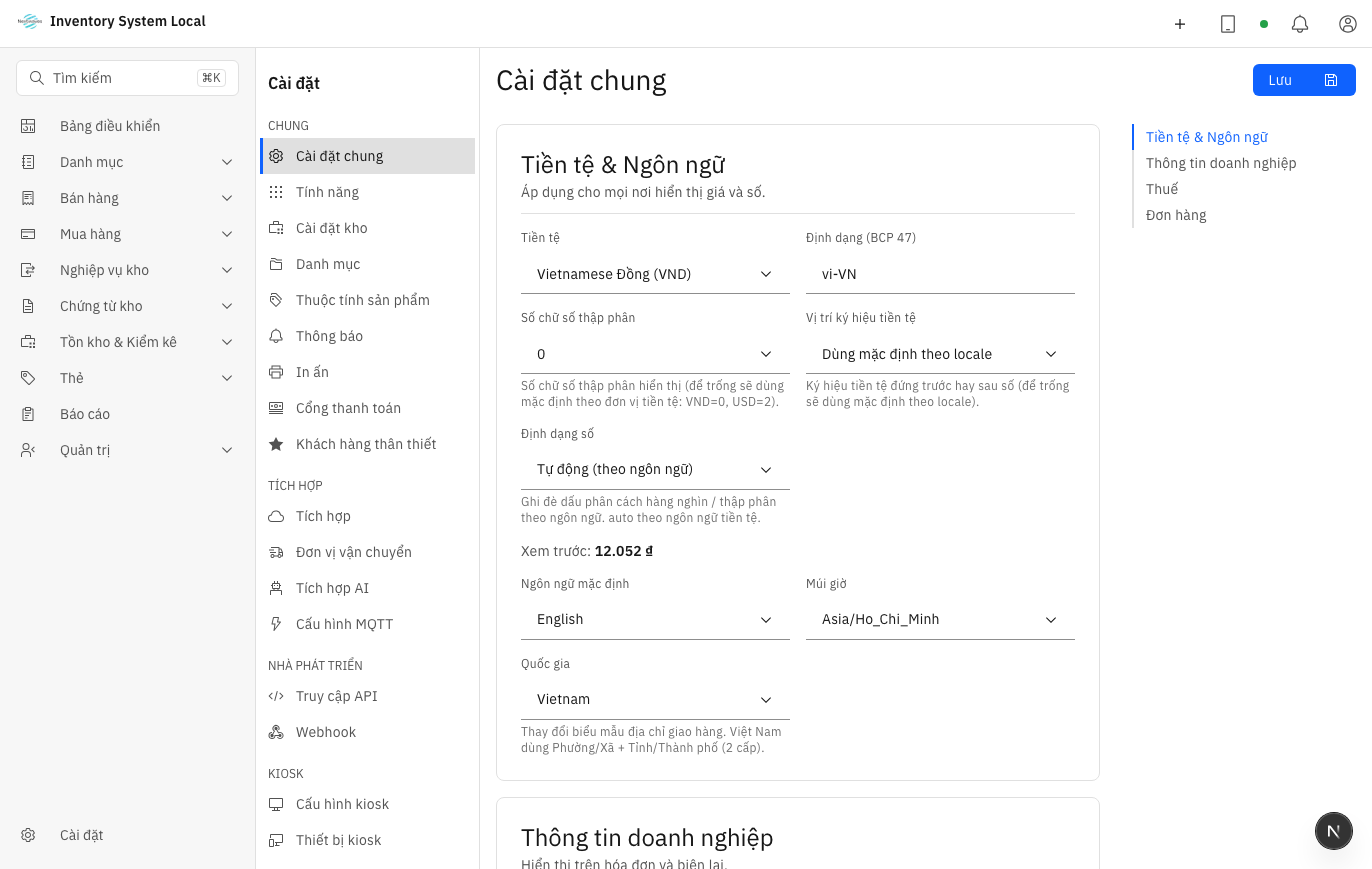
Task: Click the Khách hàng thân thiết star icon
Action: pyautogui.click(x=276, y=444)
